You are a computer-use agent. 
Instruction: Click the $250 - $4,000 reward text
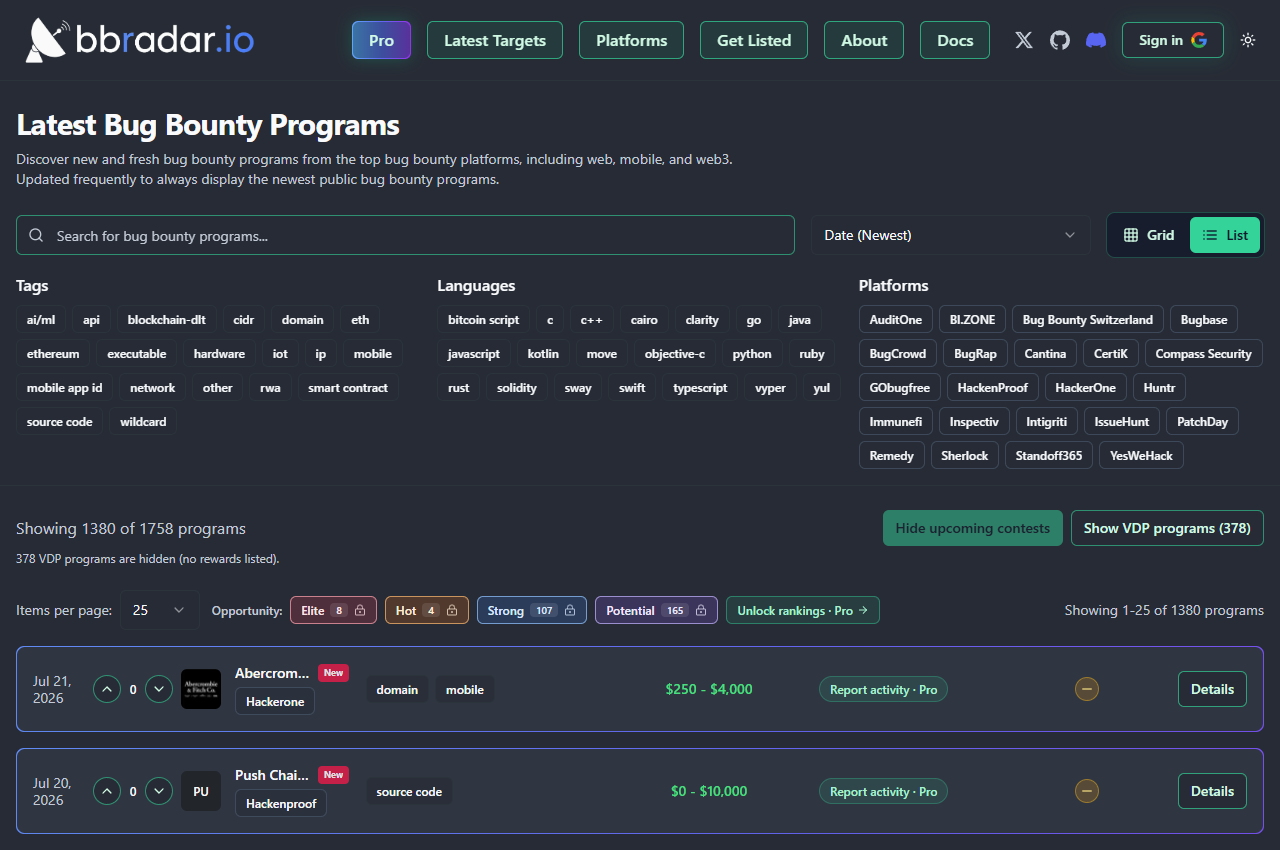tap(709, 689)
